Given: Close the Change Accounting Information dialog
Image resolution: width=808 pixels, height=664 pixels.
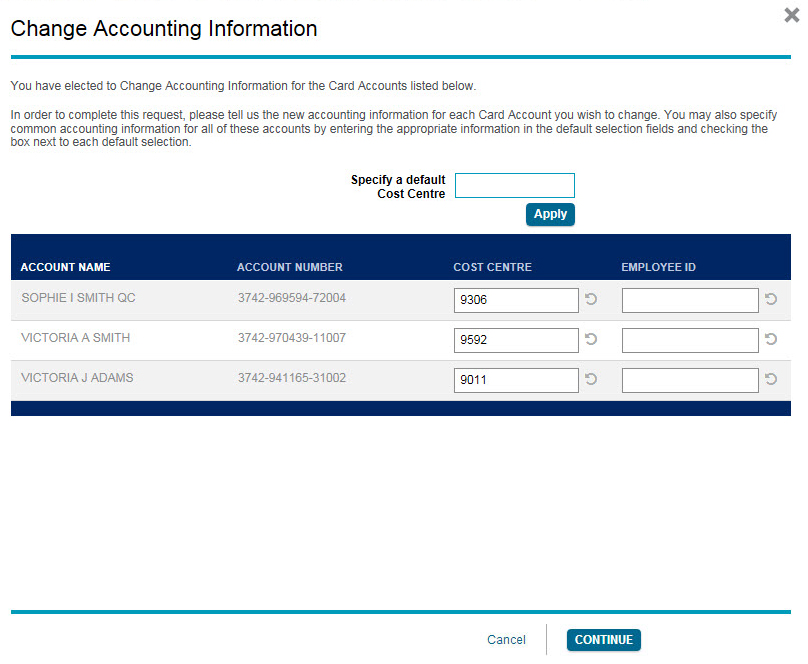Looking at the screenshot, I should [x=792, y=15].
